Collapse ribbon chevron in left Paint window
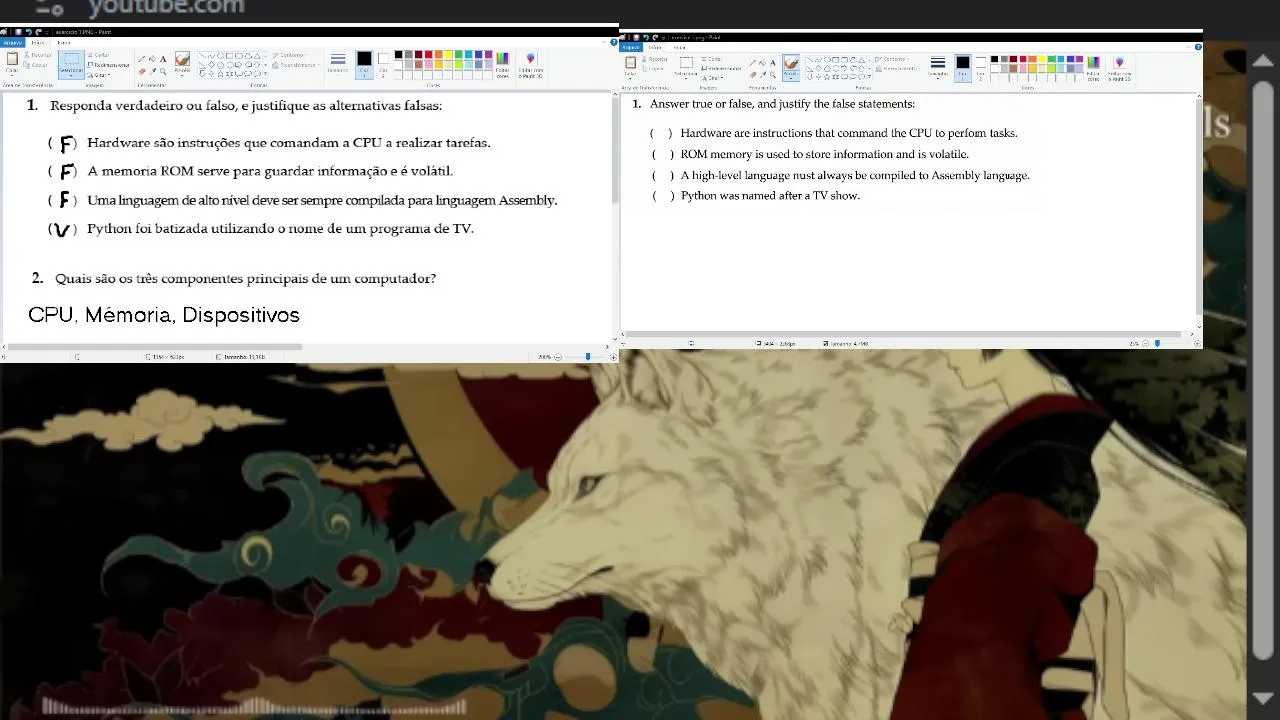The image size is (1280, 720). (x=604, y=42)
